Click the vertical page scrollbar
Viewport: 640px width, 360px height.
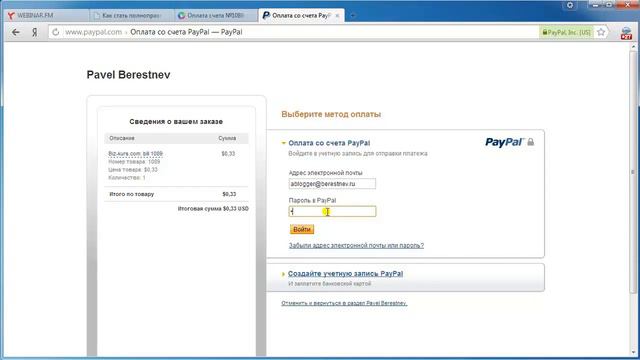pos(633,171)
